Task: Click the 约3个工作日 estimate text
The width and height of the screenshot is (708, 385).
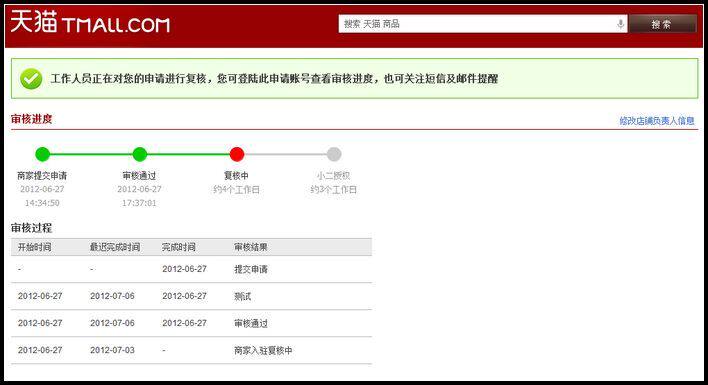Action: click(x=333, y=190)
